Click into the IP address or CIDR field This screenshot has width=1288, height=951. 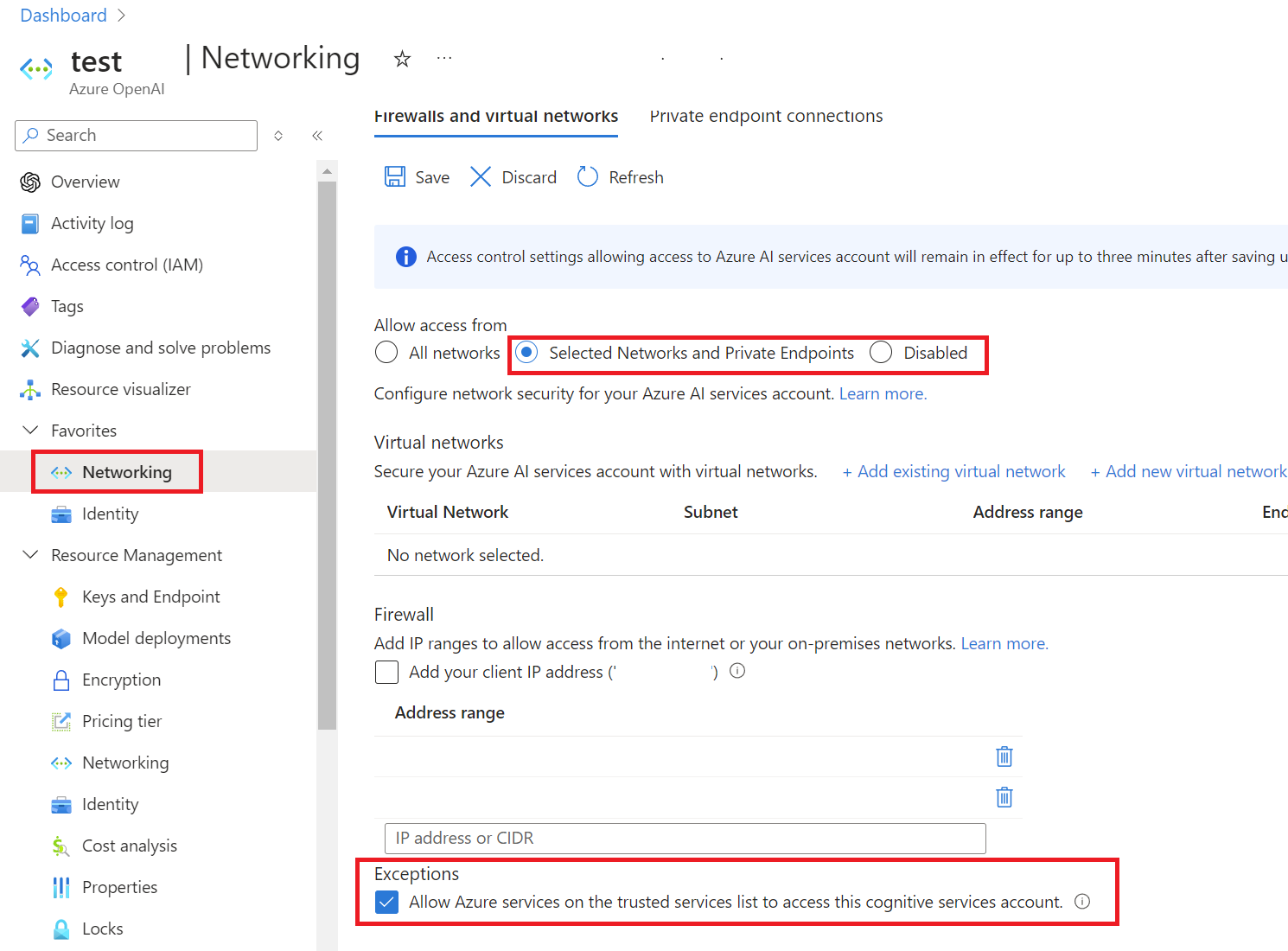[685, 838]
